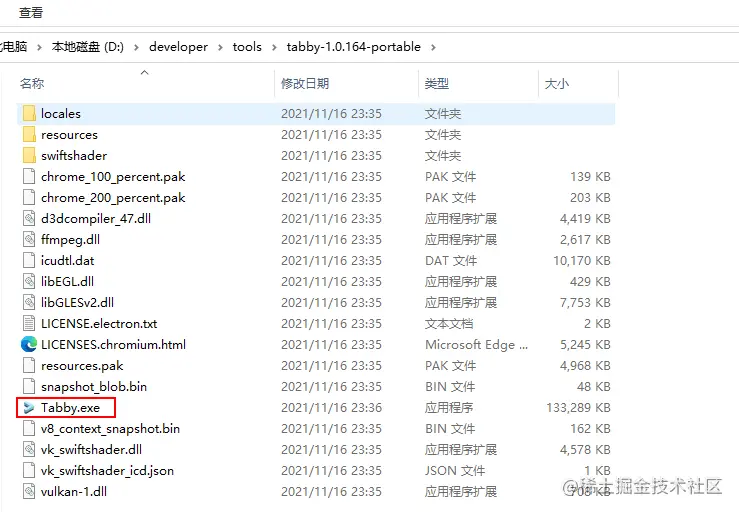Click the resources folder icon
Image resolution: width=739 pixels, height=512 pixels.
click(x=29, y=135)
